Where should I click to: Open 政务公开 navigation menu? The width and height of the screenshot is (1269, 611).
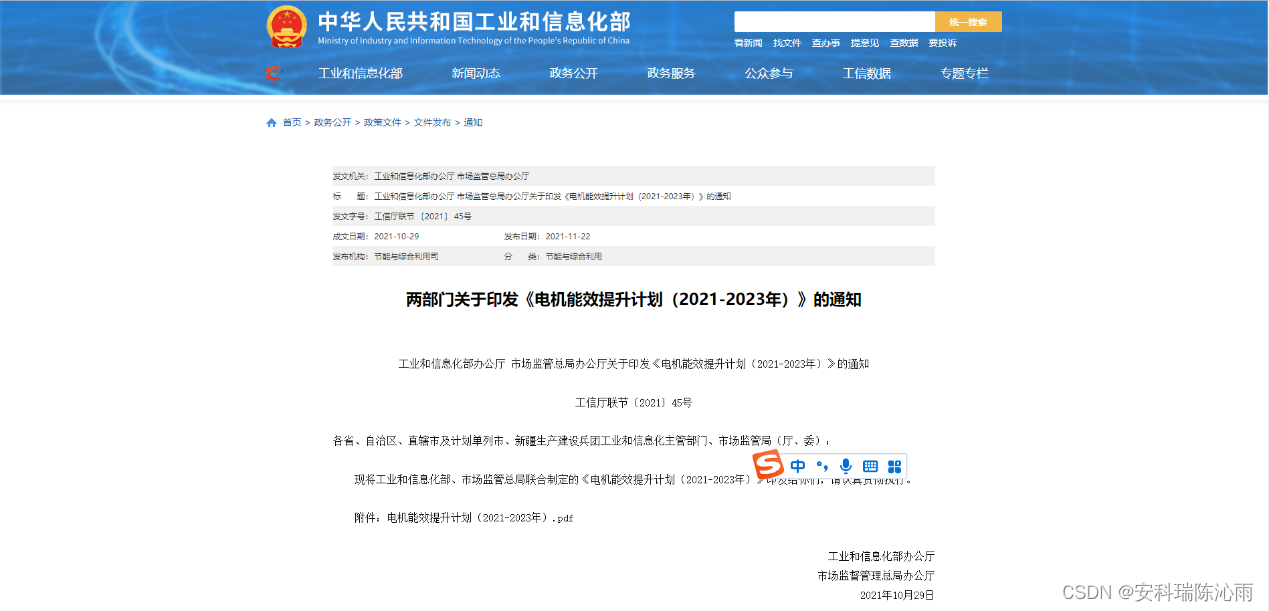(x=573, y=73)
